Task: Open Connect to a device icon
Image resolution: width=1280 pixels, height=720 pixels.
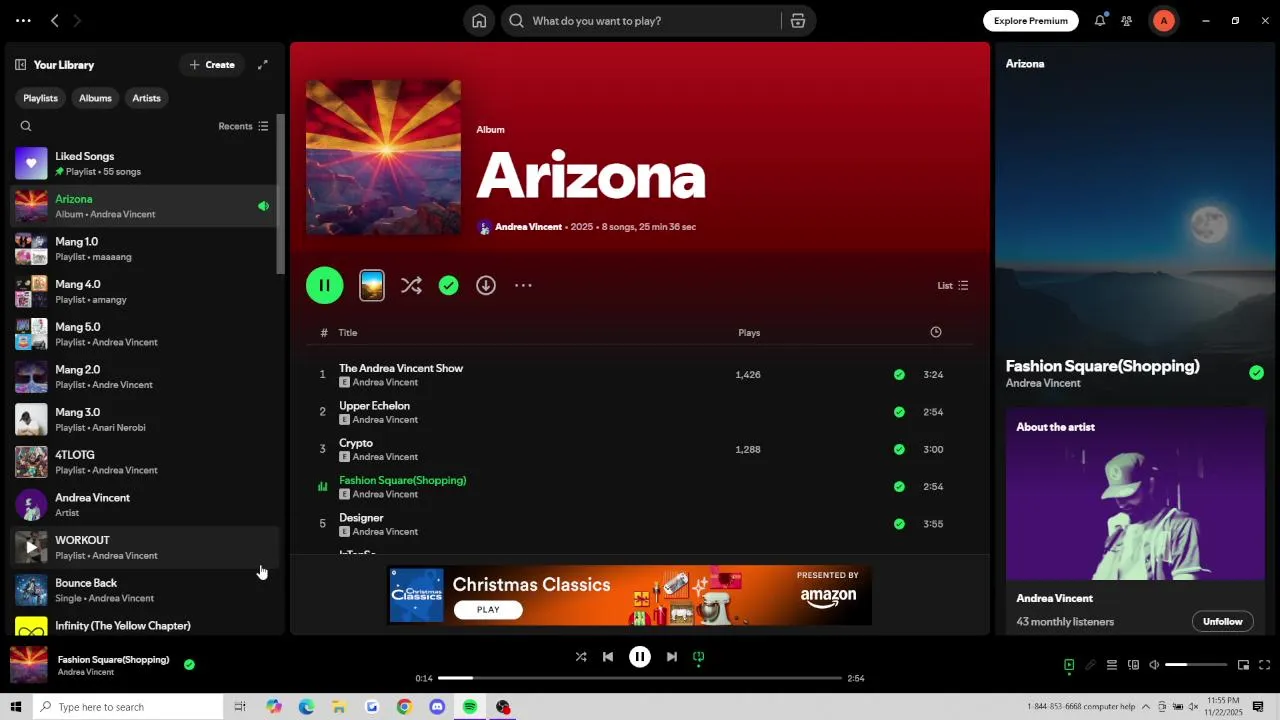Action: [x=1133, y=665]
